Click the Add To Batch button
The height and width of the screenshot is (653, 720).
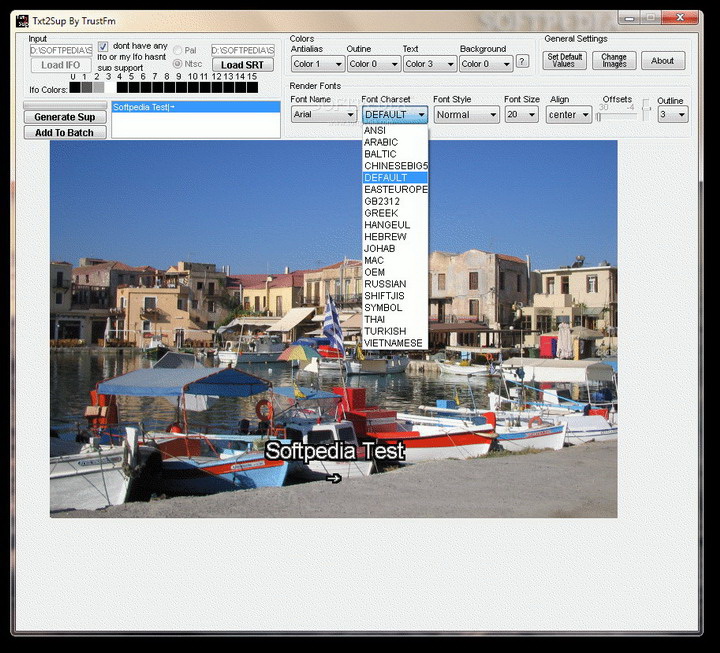coord(65,133)
